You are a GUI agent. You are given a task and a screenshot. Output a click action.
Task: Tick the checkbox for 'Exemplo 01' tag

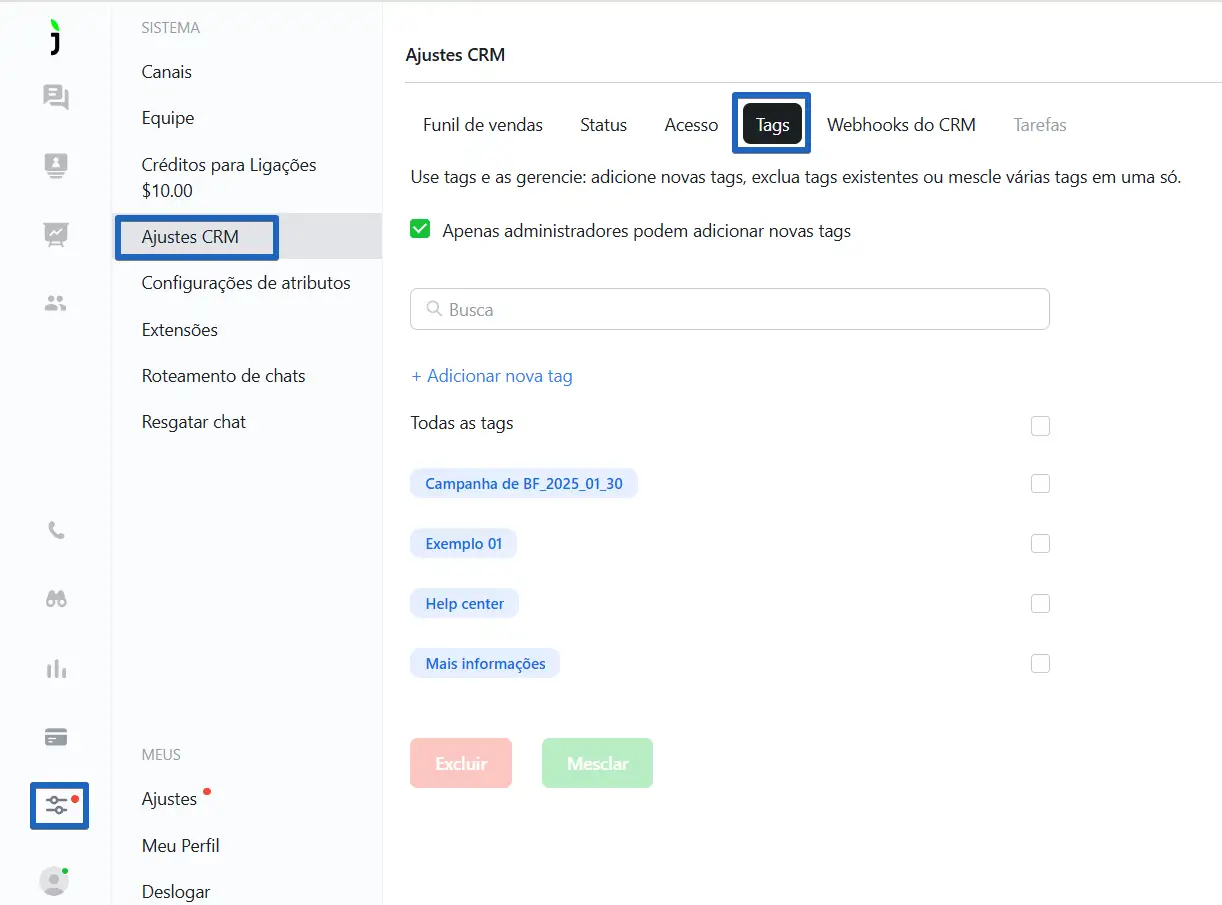[1040, 544]
